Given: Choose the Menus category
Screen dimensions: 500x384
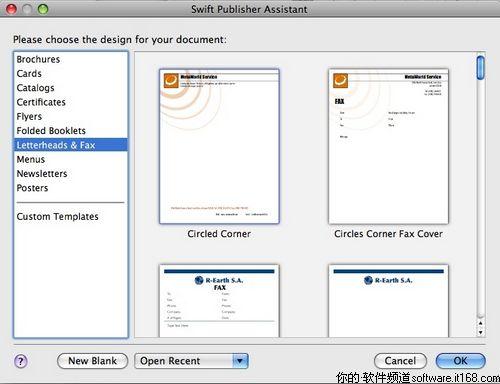Looking at the screenshot, I should (x=70, y=159).
